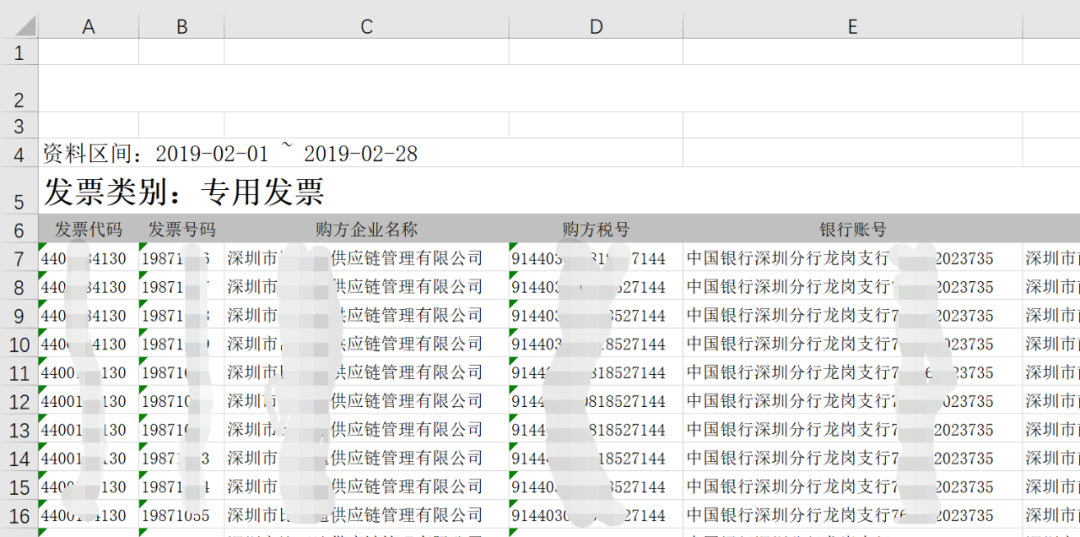Select row 12 header
This screenshot has height=537, width=1080.
click(19, 401)
